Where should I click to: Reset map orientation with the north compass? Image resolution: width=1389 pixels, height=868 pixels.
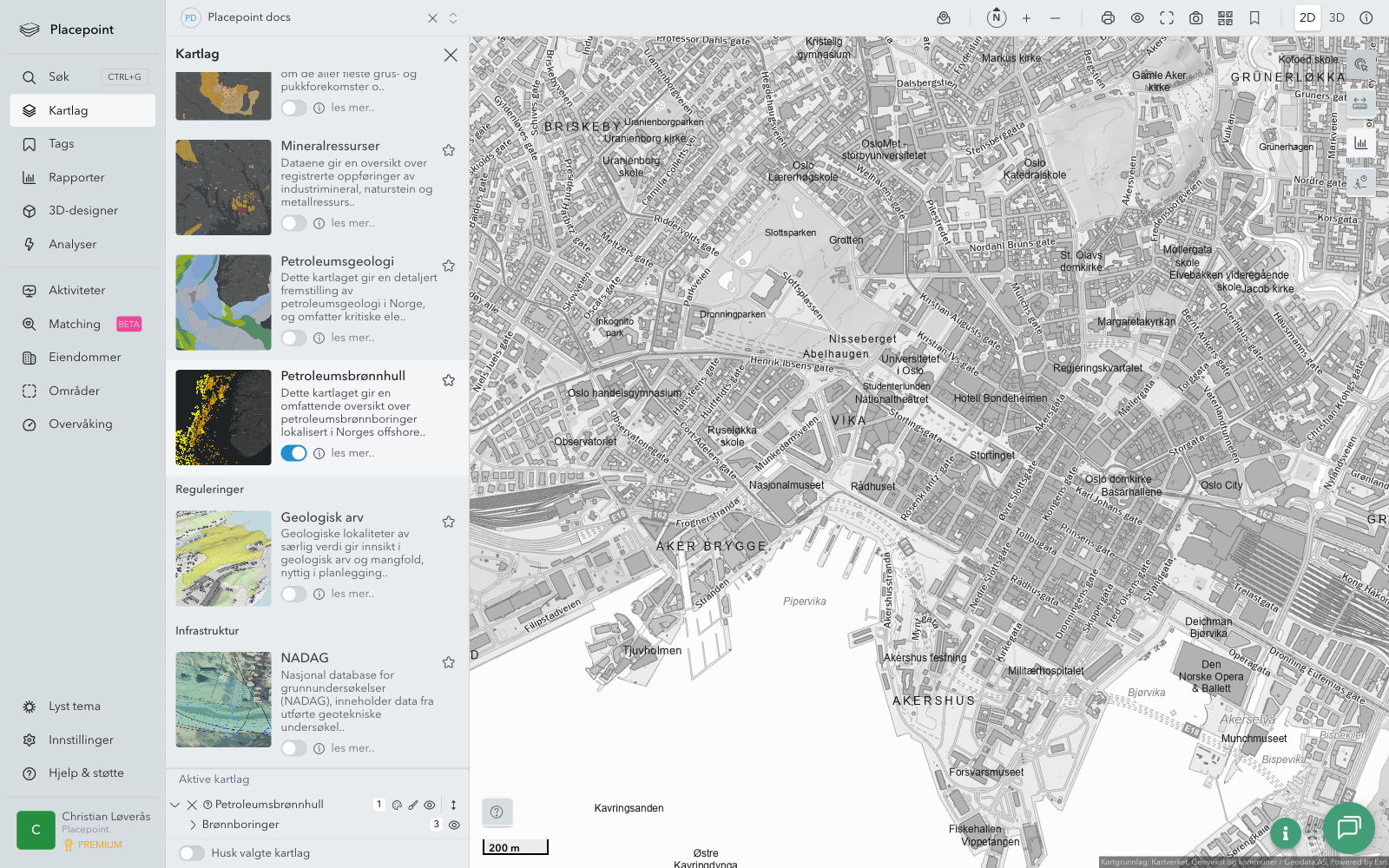click(997, 18)
